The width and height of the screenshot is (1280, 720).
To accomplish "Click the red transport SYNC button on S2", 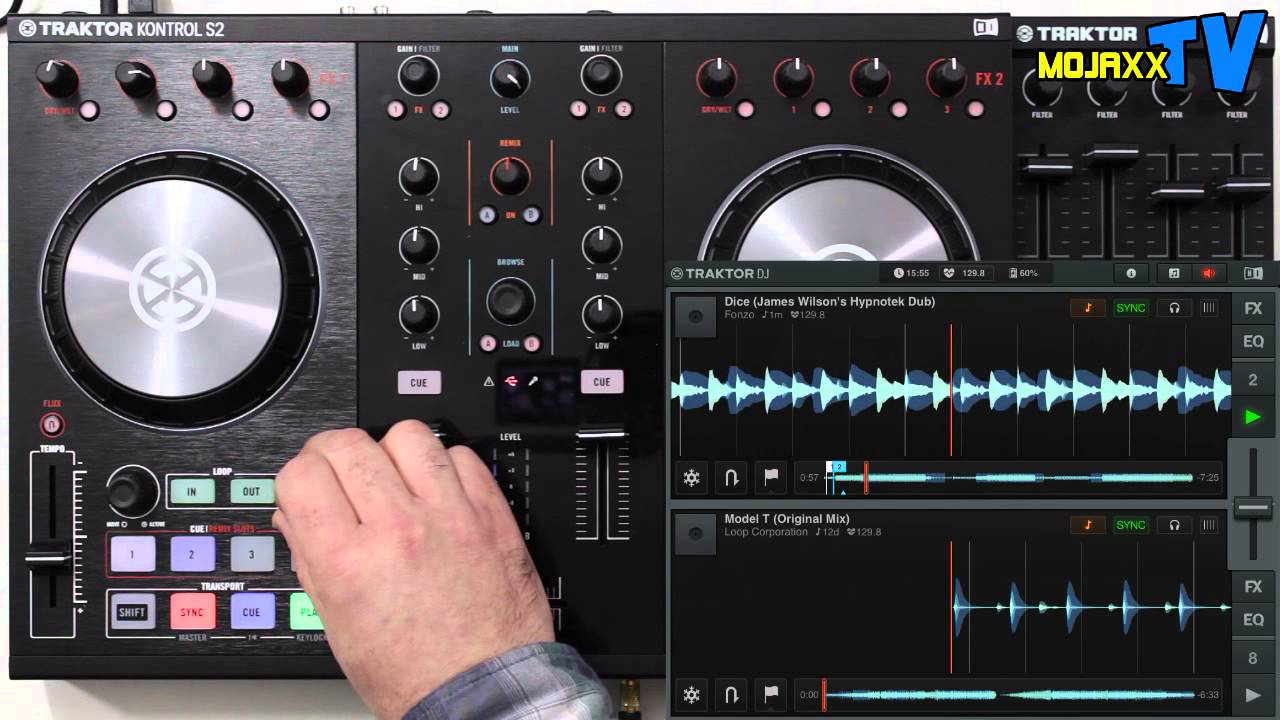I will pyautogui.click(x=192, y=613).
